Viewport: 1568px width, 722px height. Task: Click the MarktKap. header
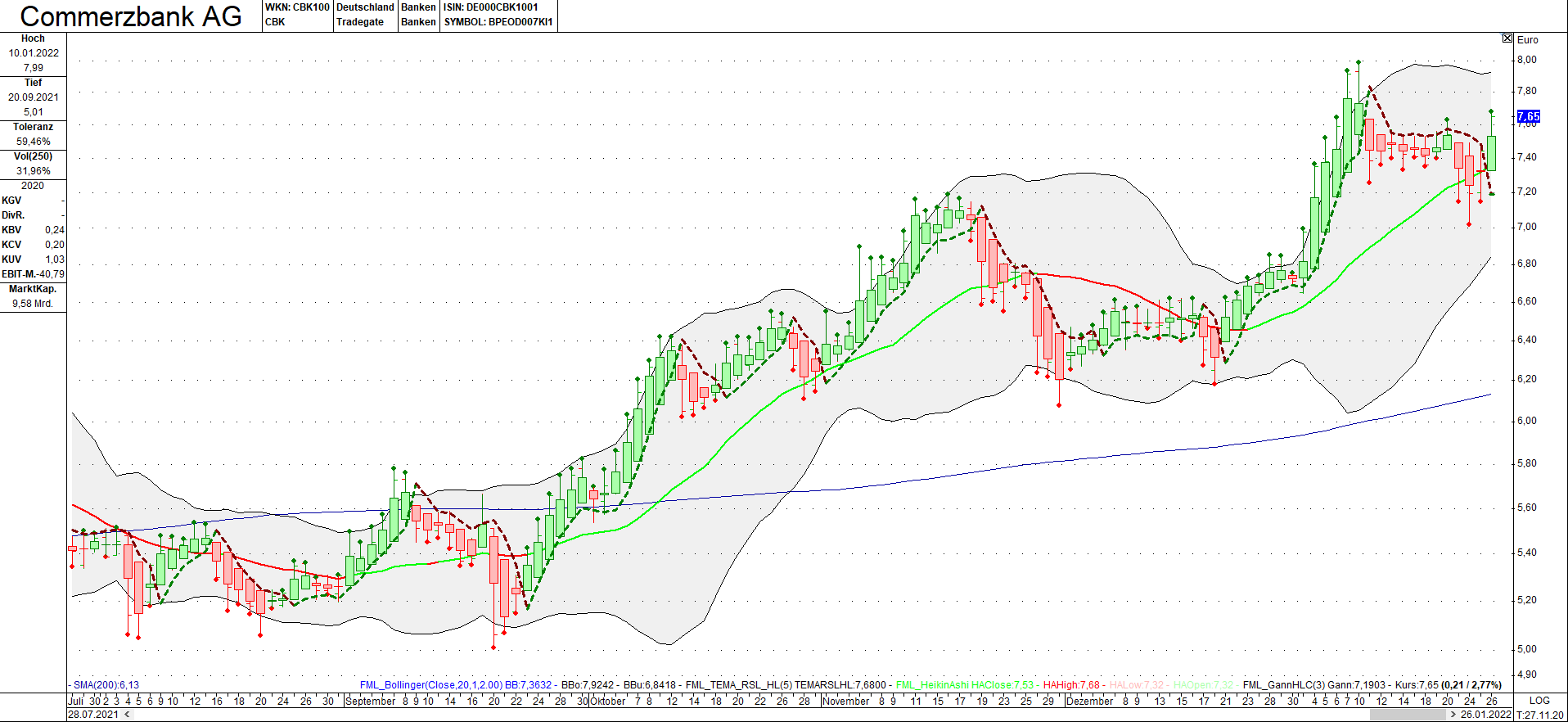(x=33, y=289)
